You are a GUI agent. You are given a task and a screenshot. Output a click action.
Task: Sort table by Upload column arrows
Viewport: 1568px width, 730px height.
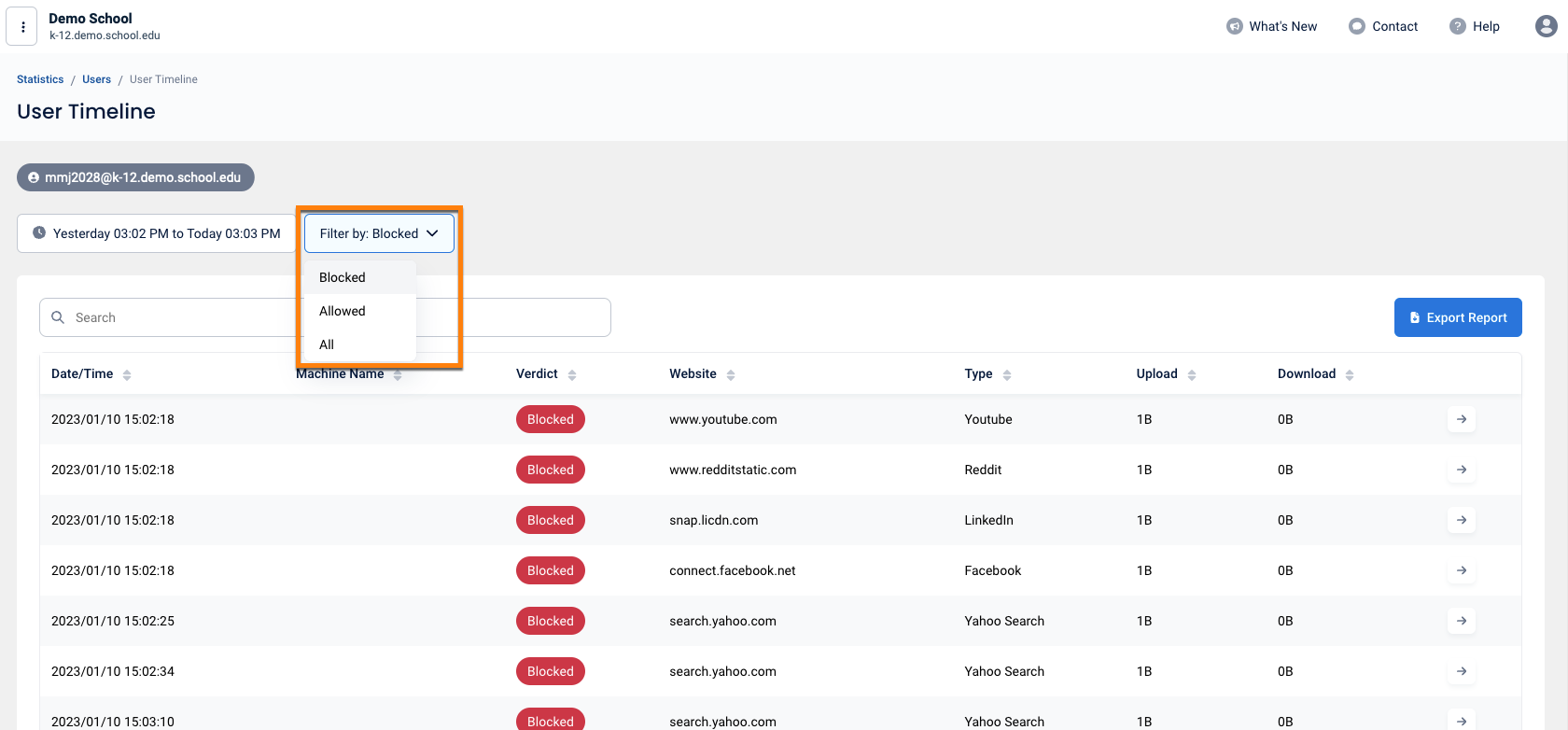tap(1192, 374)
